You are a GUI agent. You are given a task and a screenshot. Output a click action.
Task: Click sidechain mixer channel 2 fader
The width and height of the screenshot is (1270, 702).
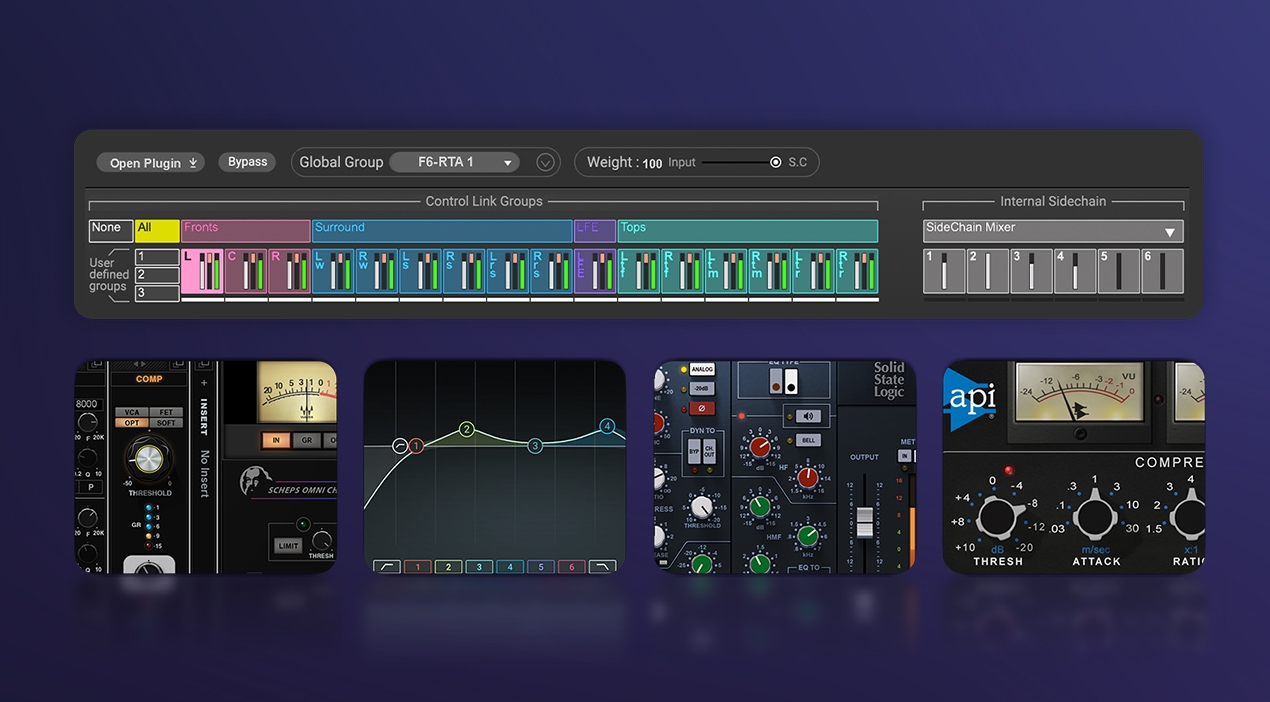[x=988, y=271]
